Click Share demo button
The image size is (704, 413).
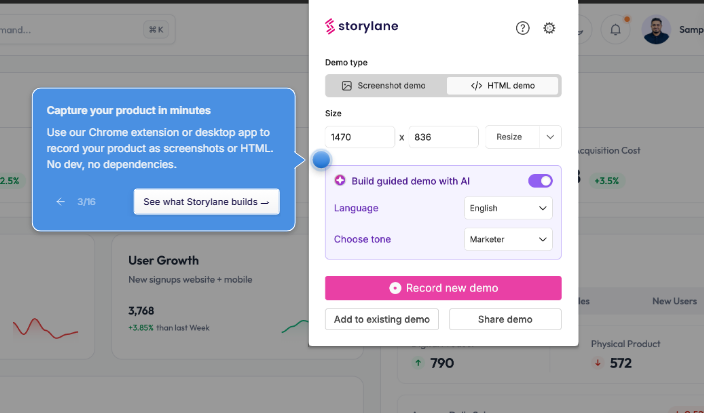tap(505, 319)
